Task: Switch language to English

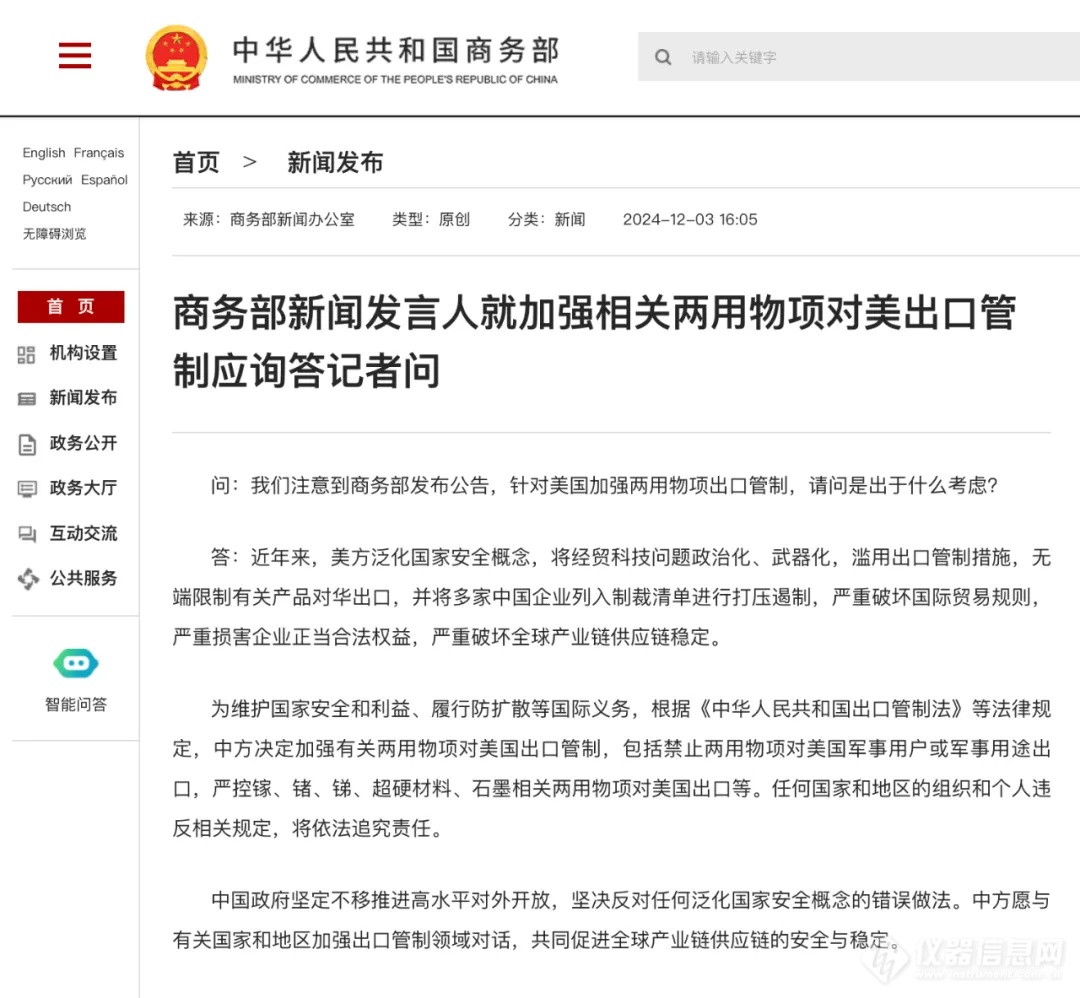Action: coord(44,152)
